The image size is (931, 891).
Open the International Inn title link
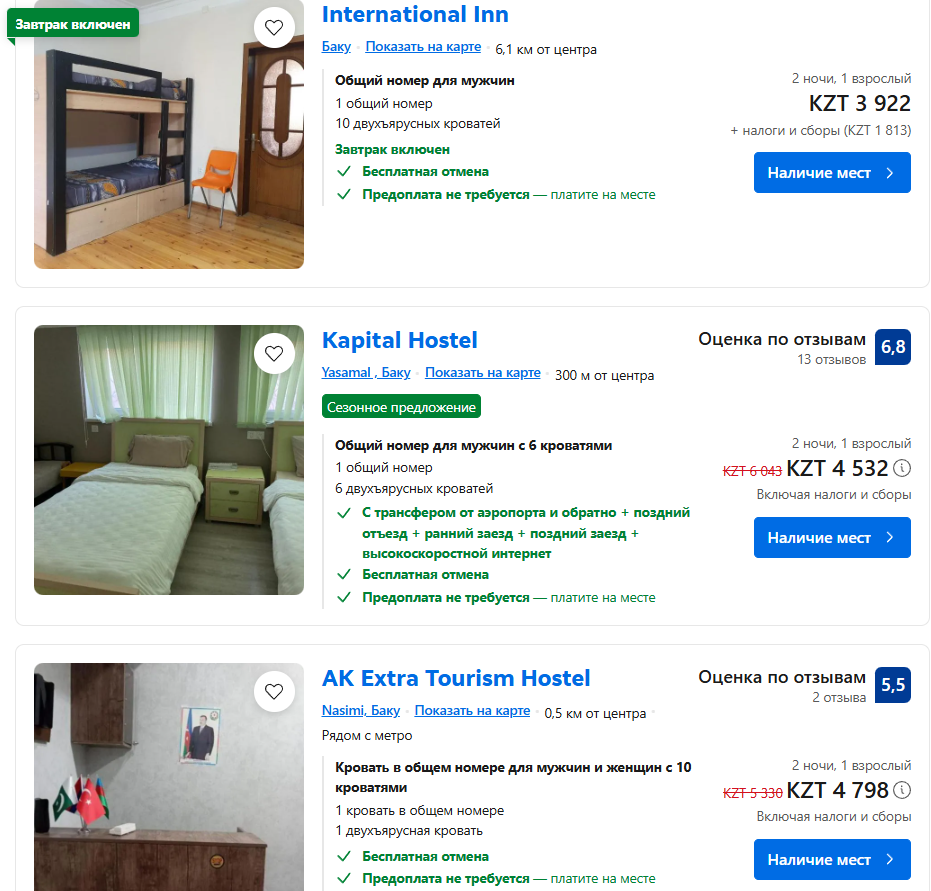click(x=415, y=14)
